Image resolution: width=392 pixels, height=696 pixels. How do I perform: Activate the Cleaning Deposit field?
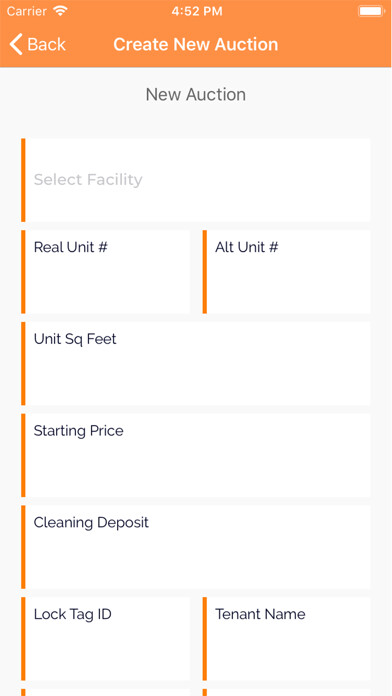click(x=196, y=547)
